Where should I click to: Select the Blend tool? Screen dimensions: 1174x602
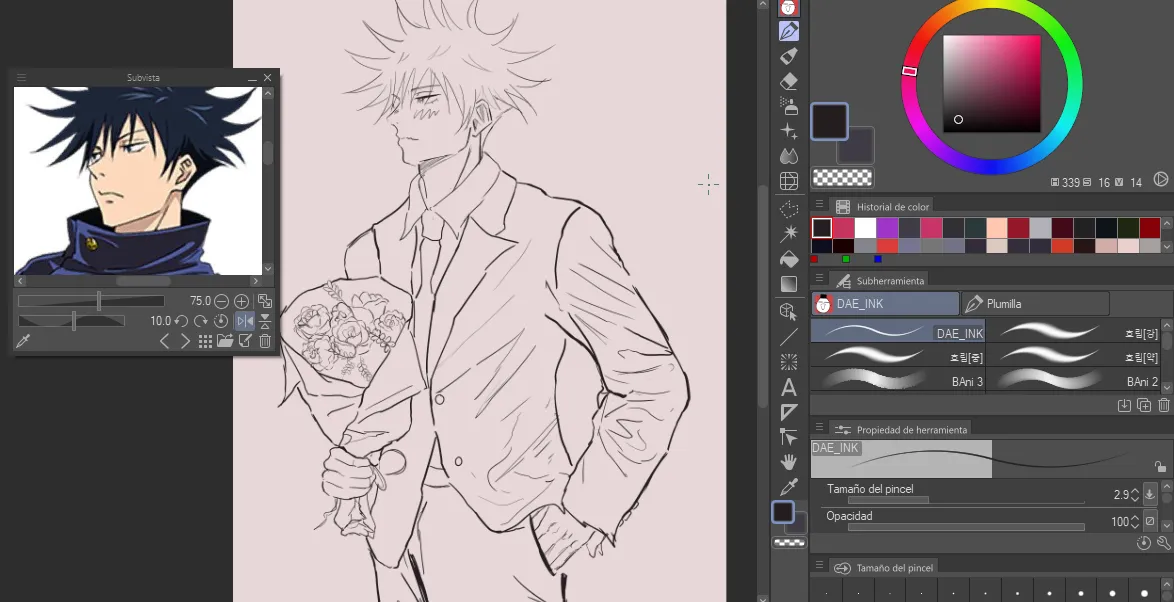pyautogui.click(x=788, y=156)
